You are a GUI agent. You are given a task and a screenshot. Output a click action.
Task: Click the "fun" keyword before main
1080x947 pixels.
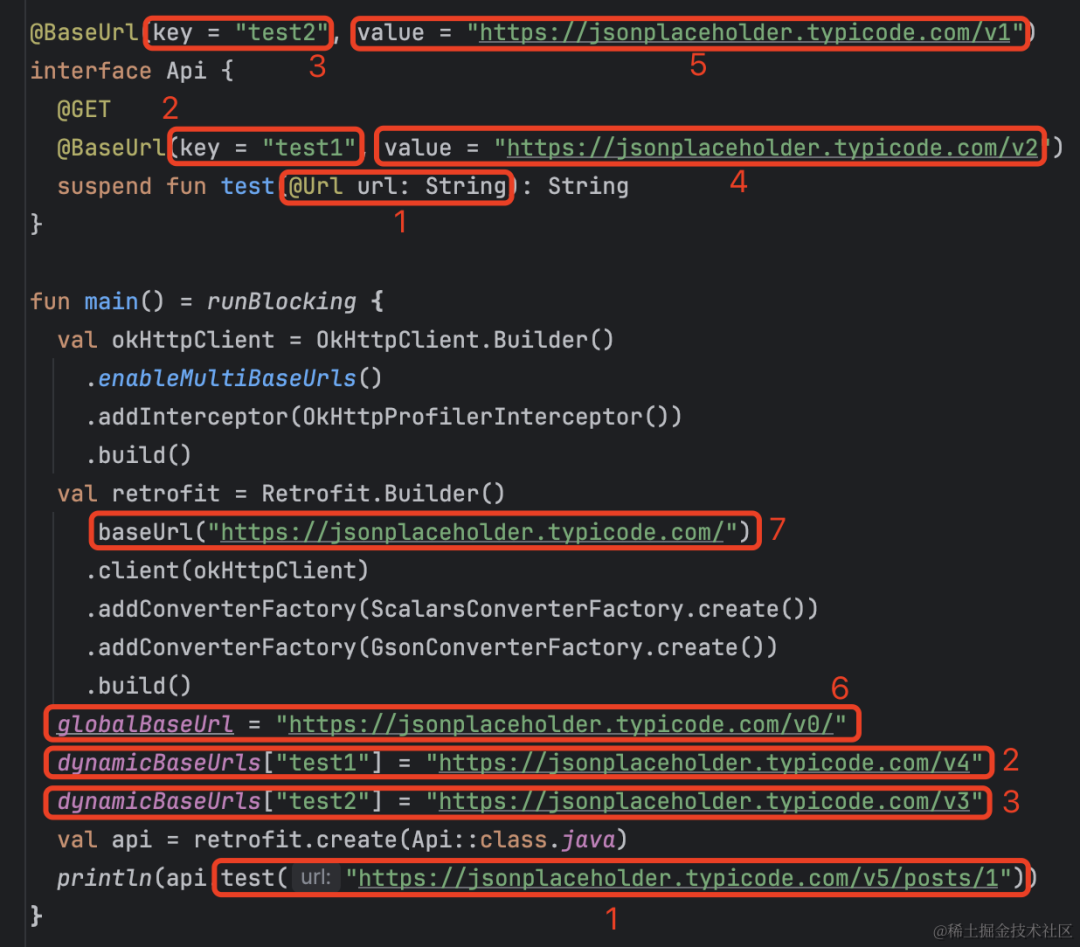click(50, 301)
